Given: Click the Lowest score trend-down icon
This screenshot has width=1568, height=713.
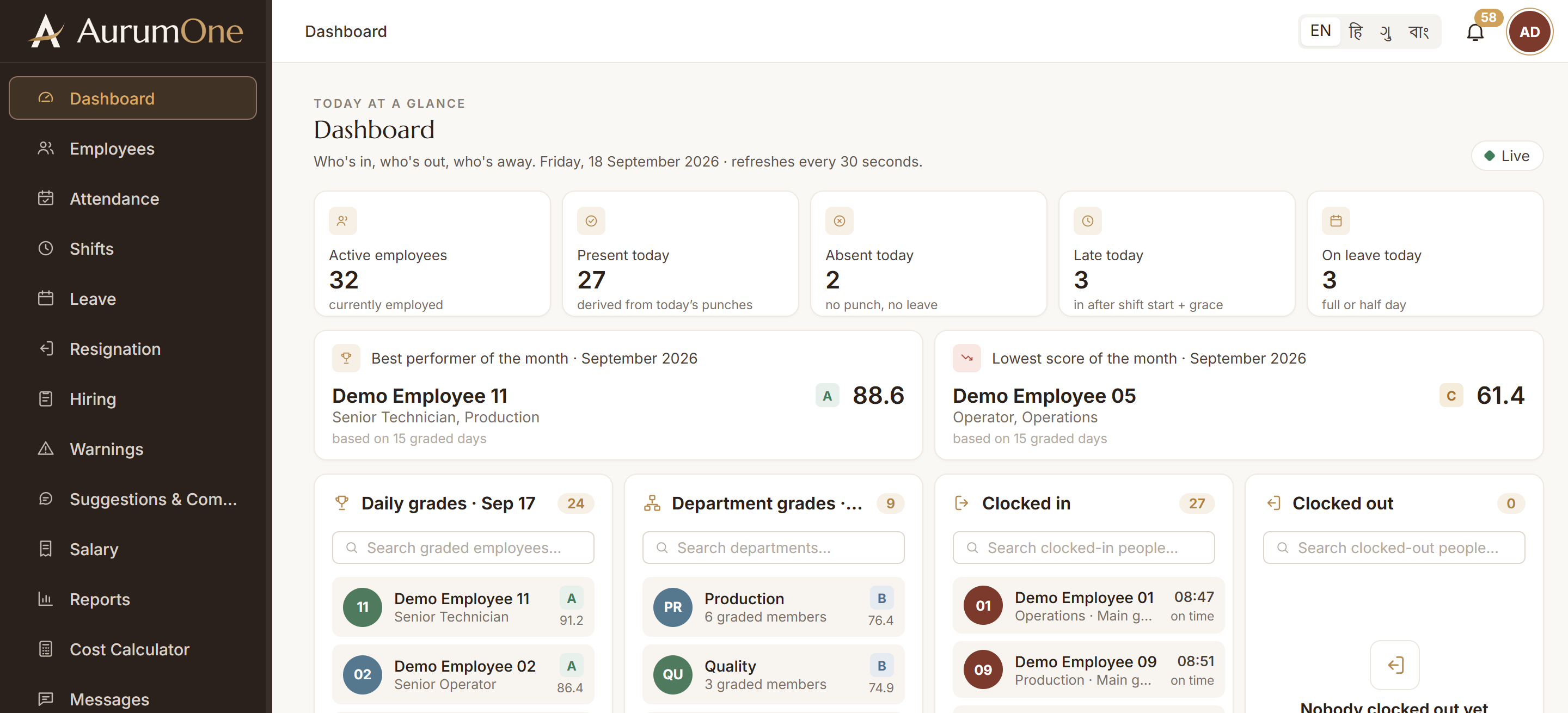Looking at the screenshot, I should (966, 358).
